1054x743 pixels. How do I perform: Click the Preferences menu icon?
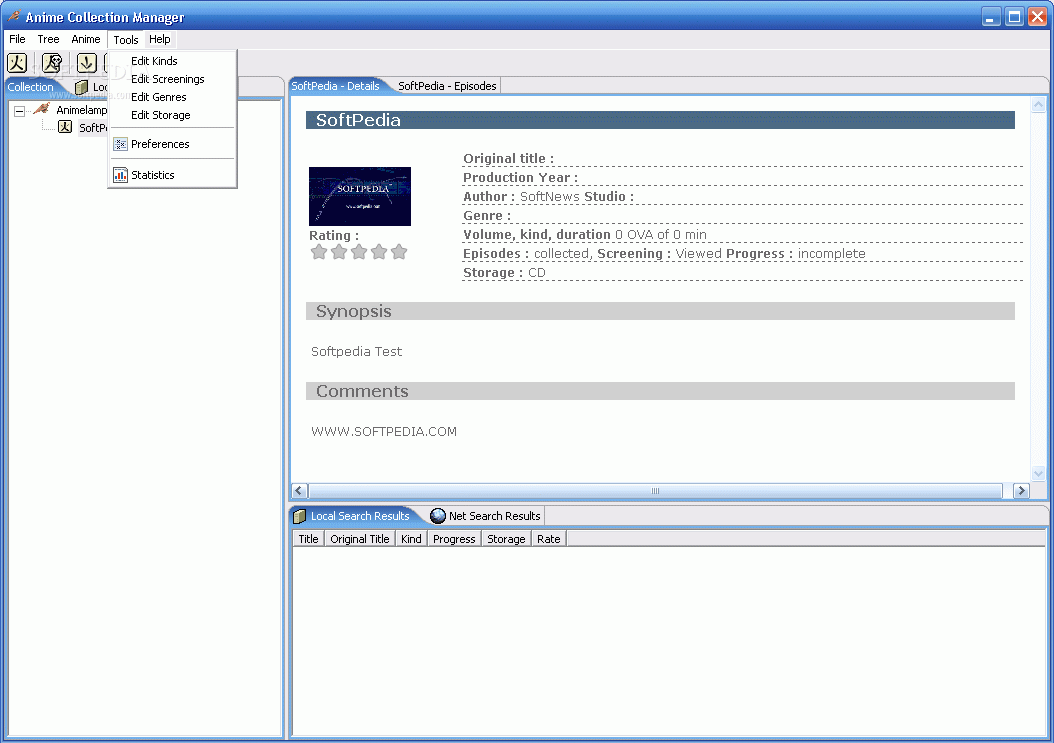(x=120, y=144)
